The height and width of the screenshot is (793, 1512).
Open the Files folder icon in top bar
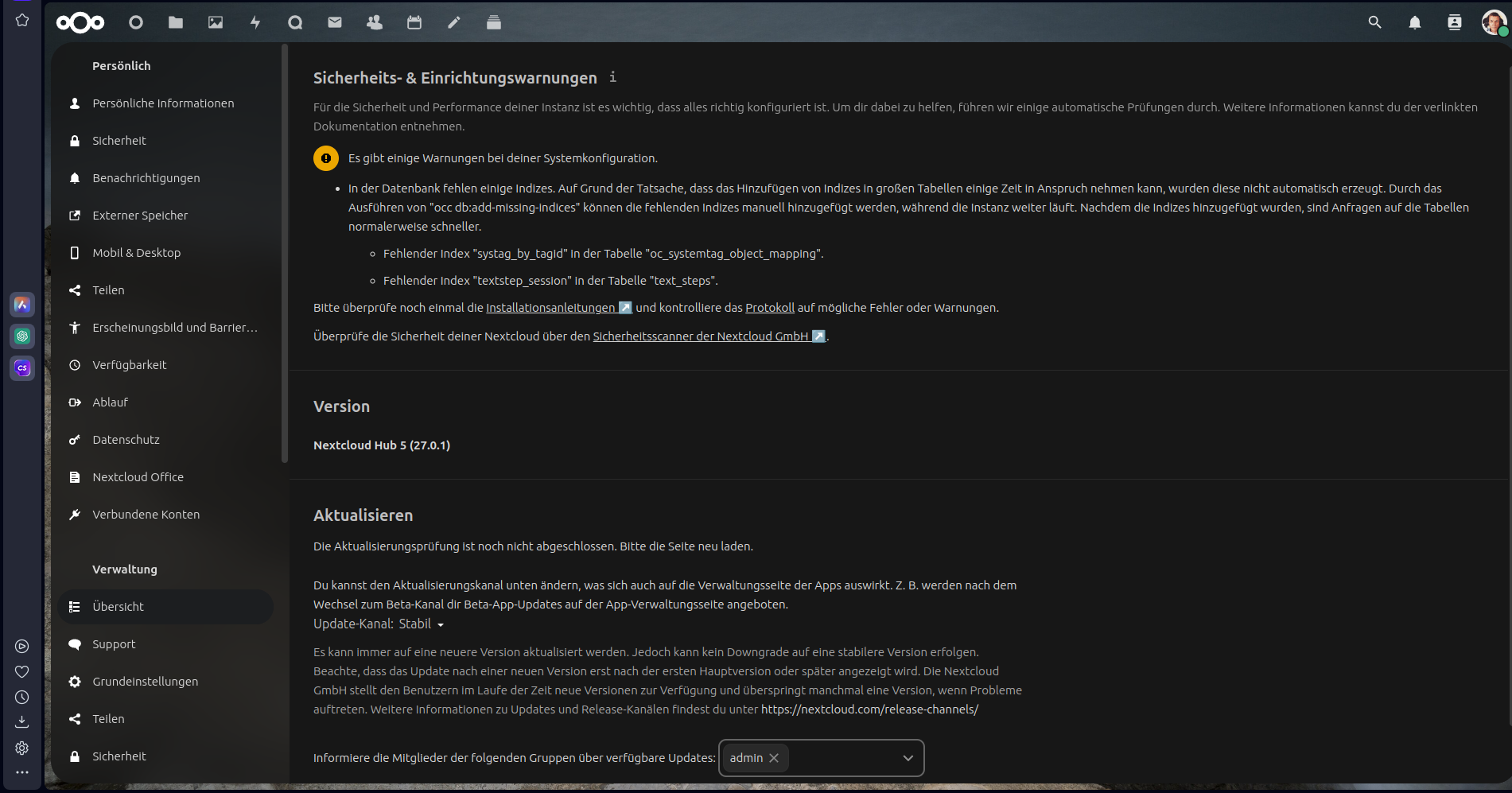point(176,23)
